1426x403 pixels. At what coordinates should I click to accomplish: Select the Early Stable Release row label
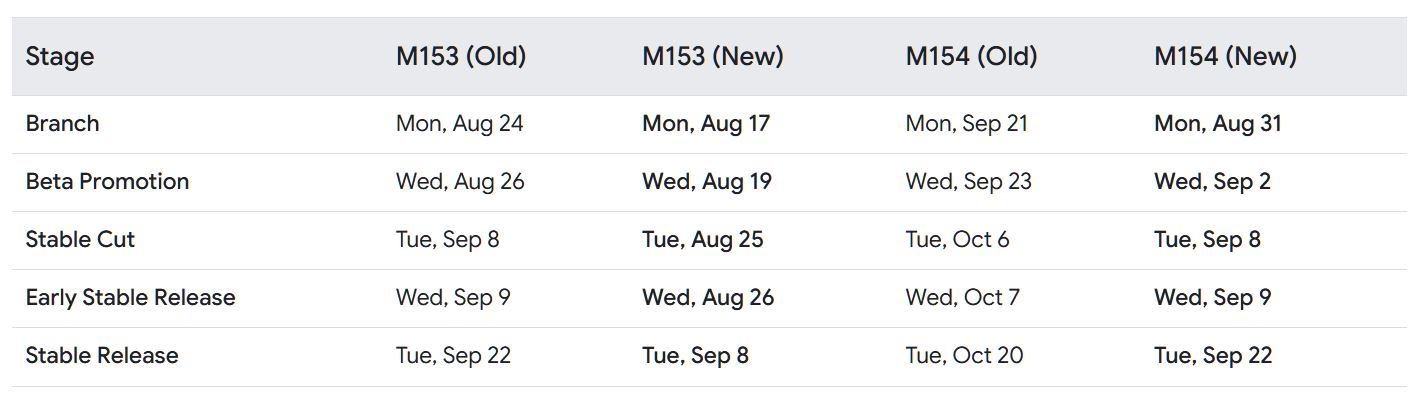(130, 298)
